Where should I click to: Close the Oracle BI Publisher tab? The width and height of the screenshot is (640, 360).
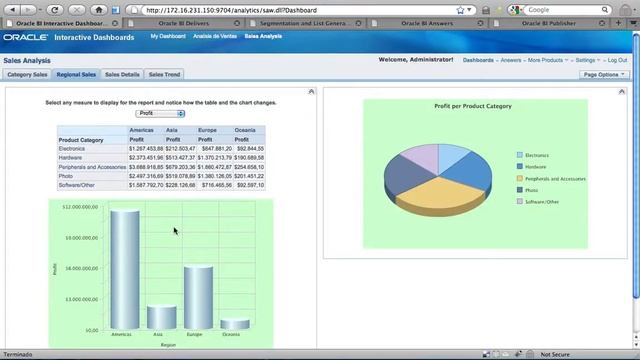602,23
